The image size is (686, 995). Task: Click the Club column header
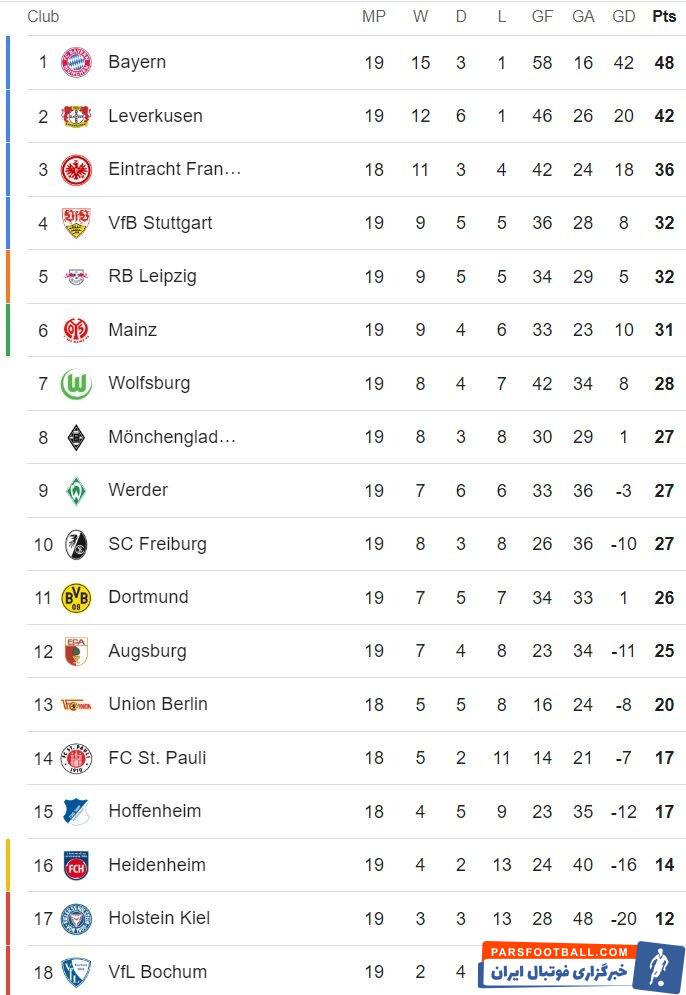(43, 16)
